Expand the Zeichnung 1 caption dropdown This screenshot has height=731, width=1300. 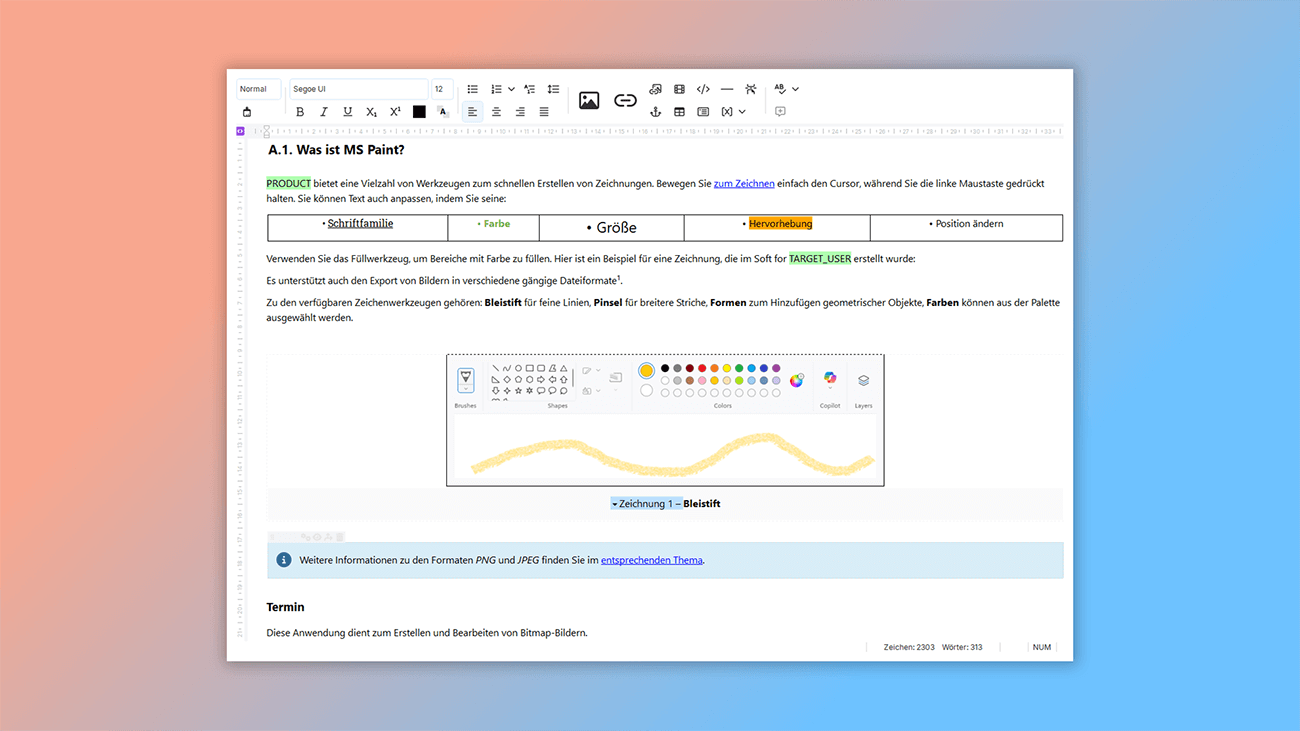(615, 504)
